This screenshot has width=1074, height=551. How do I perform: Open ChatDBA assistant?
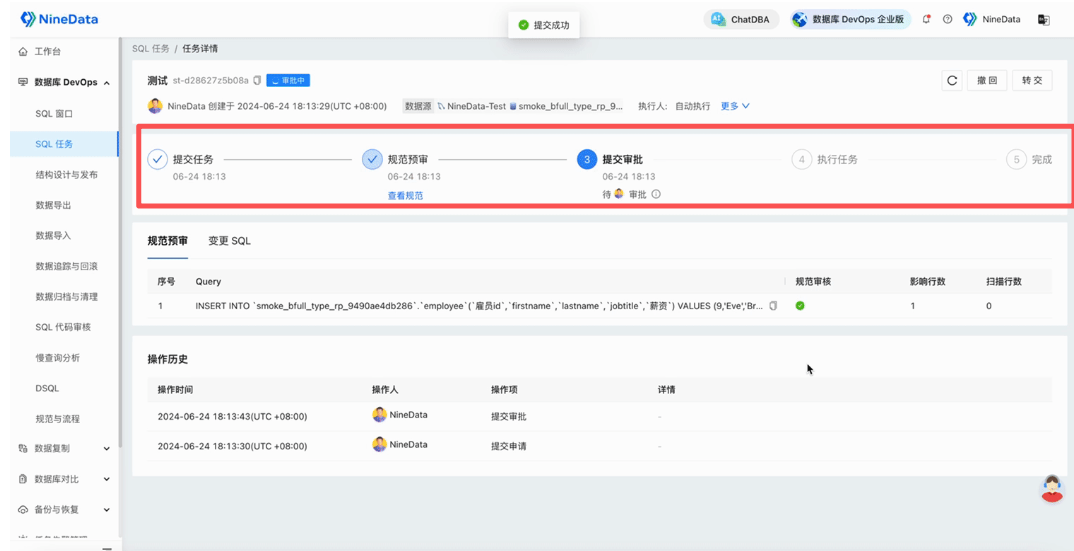(741, 20)
